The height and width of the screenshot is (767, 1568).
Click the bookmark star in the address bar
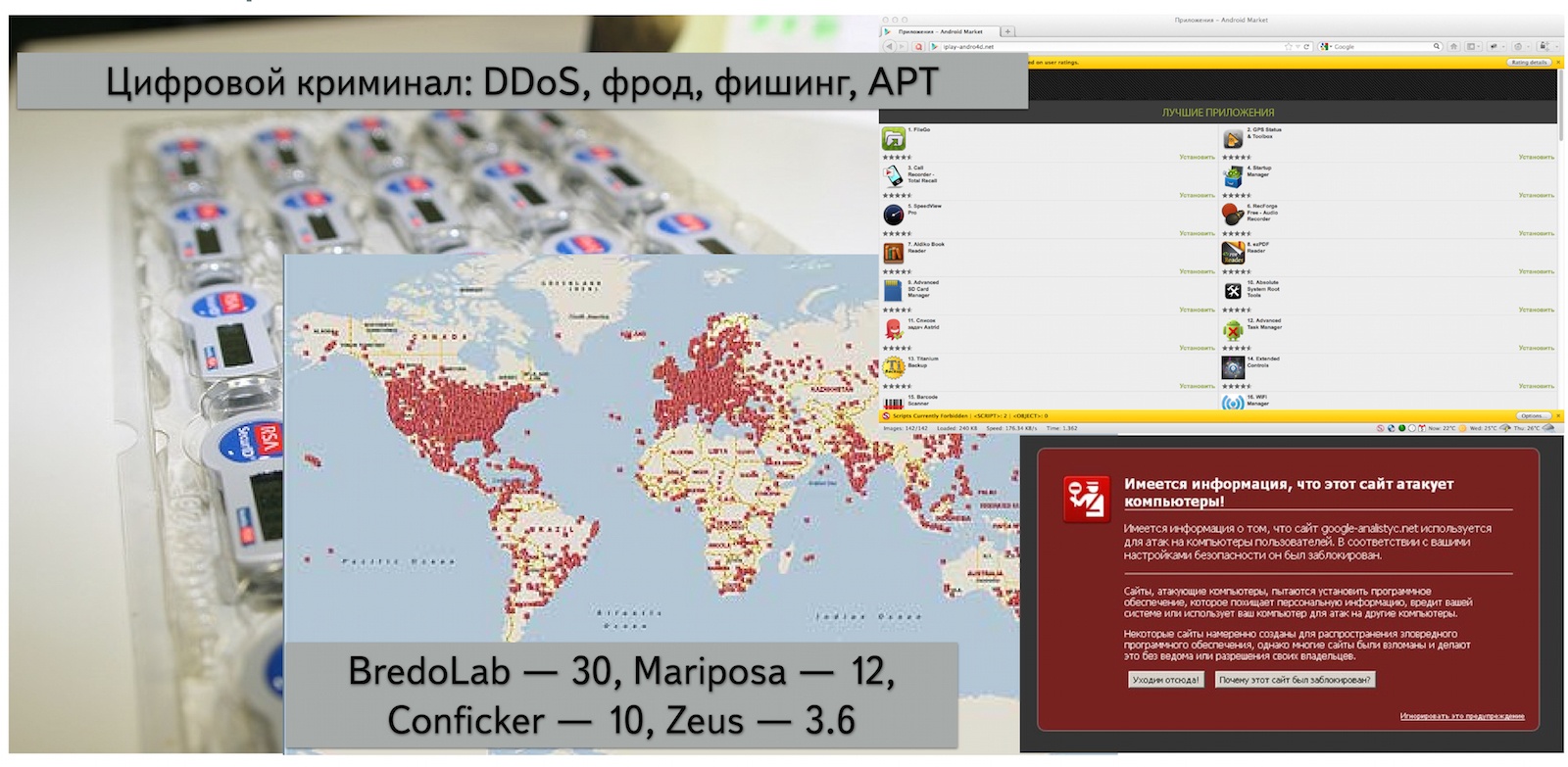click(x=1288, y=46)
